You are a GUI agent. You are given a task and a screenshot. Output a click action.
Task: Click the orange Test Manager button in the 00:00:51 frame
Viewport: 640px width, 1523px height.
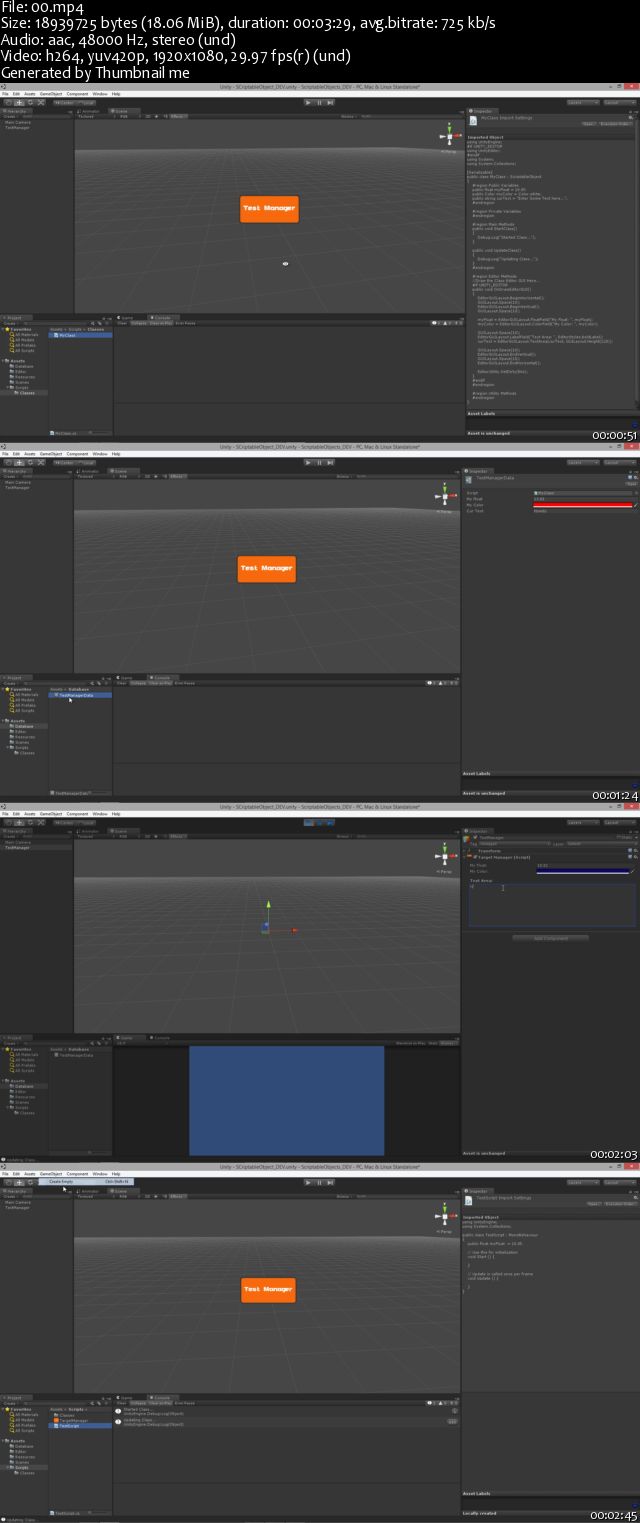pyautogui.click(x=269, y=208)
